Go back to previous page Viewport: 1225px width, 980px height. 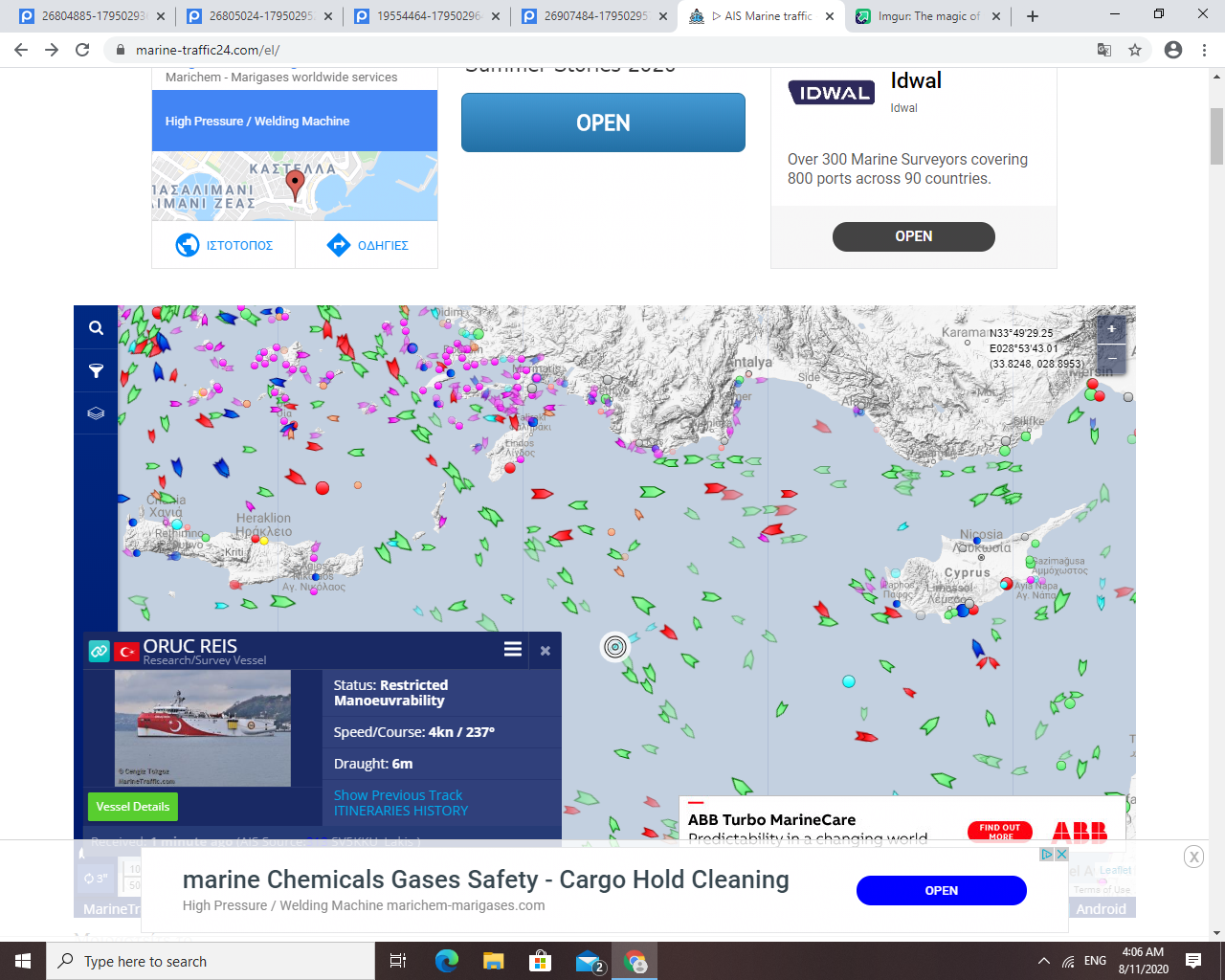(21, 50)
